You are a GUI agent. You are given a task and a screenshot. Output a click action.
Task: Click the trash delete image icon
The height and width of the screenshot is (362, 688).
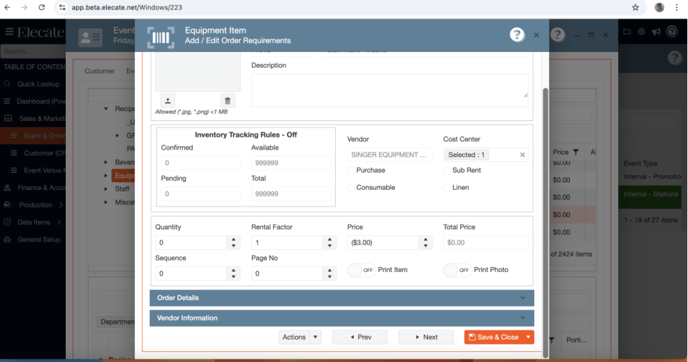tap(227, 100)
